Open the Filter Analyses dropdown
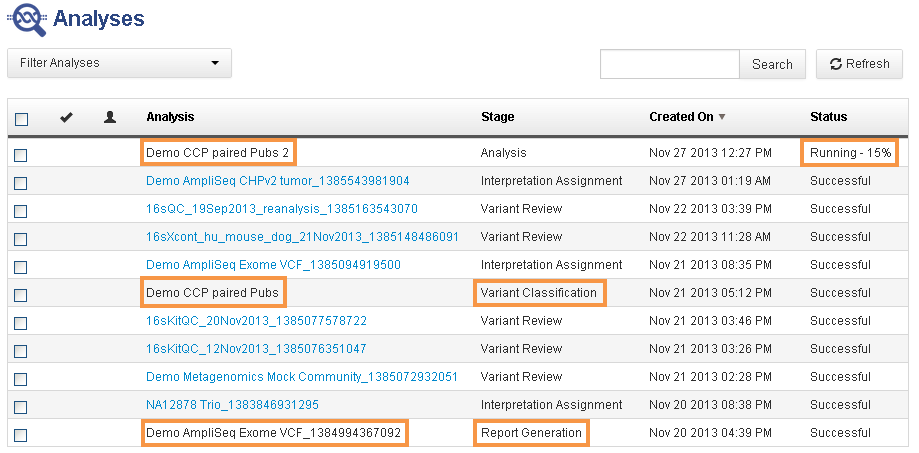Viewport: 919px width, 453px height. (x=119, y=63)
